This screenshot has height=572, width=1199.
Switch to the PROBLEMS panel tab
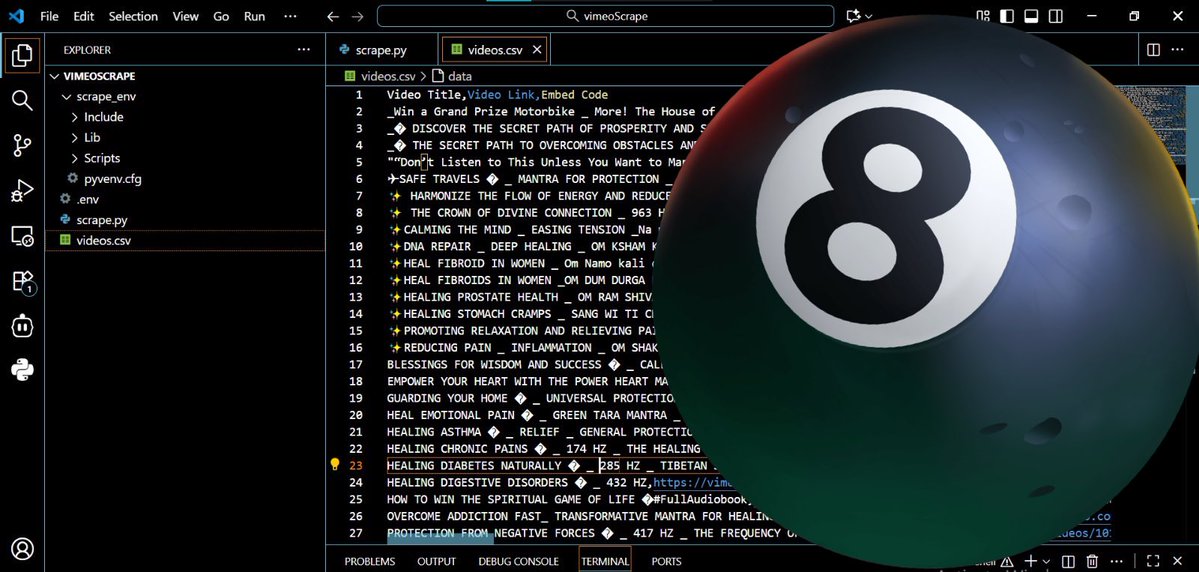click(x=369, y=561)
